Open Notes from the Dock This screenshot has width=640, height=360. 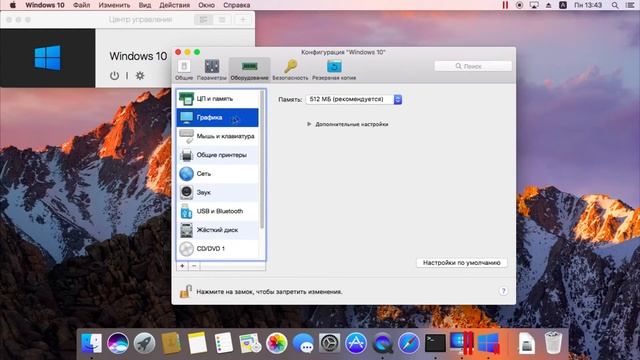198,343
